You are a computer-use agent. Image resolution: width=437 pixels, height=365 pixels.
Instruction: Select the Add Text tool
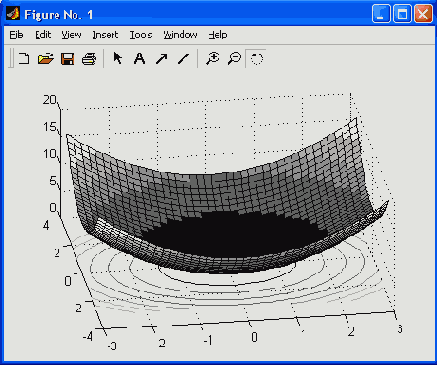coord(139,59)
